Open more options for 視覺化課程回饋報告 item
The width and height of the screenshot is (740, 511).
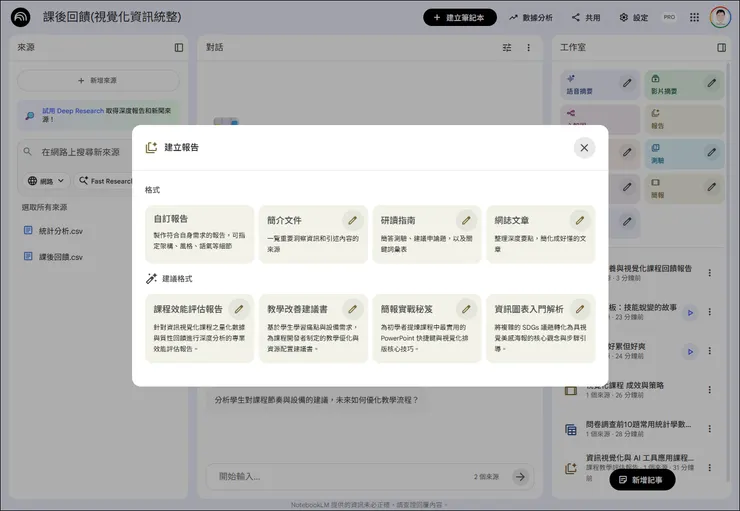[x=709, y=273]
